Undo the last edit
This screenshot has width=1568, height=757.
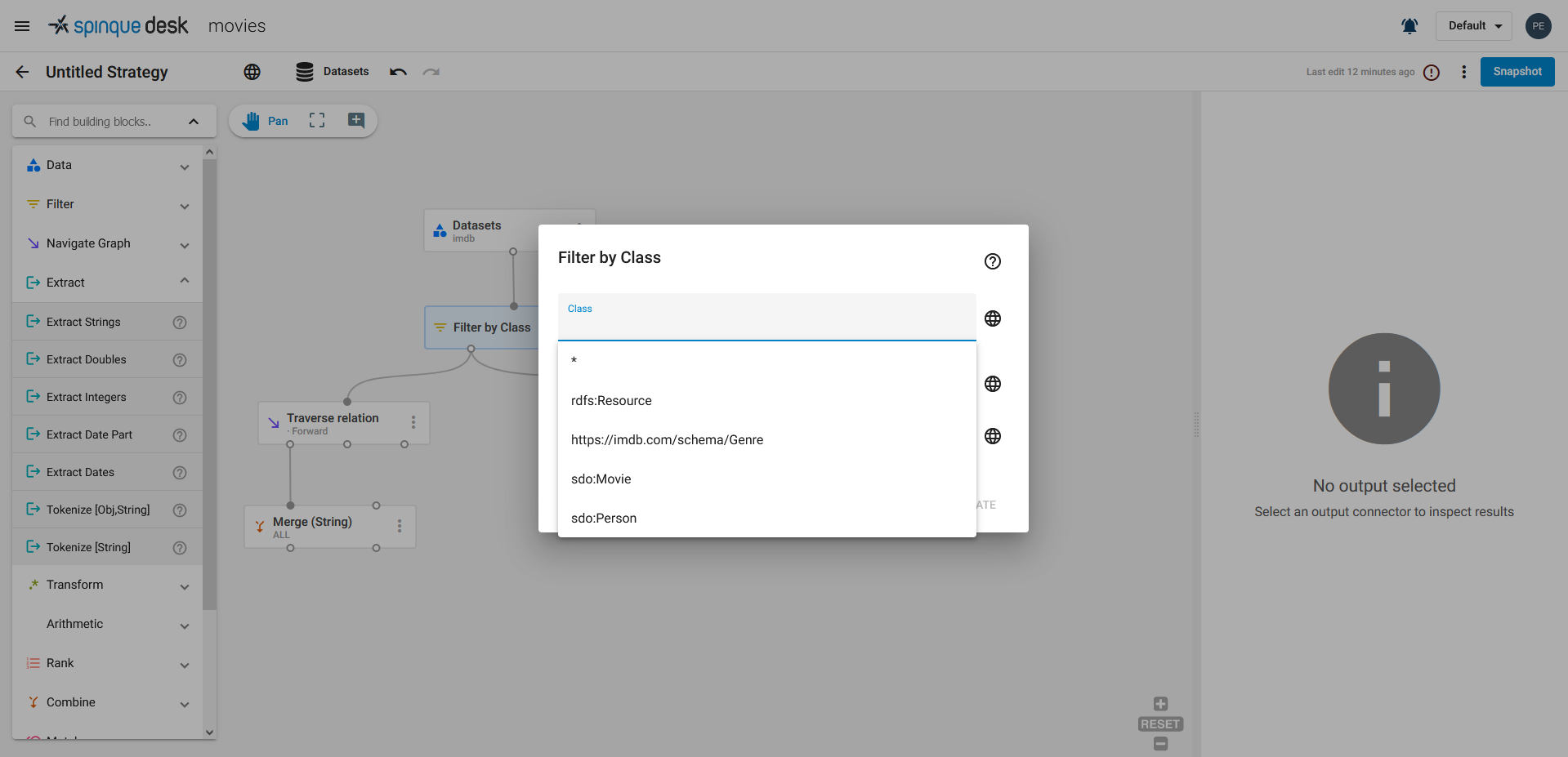398,72
